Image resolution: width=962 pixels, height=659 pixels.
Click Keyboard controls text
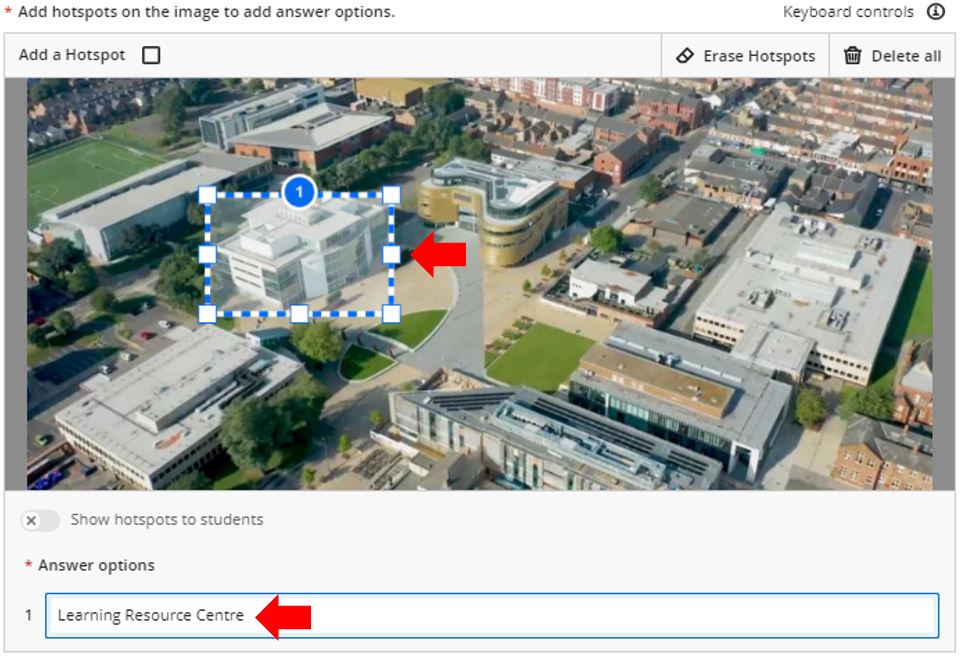848,12
